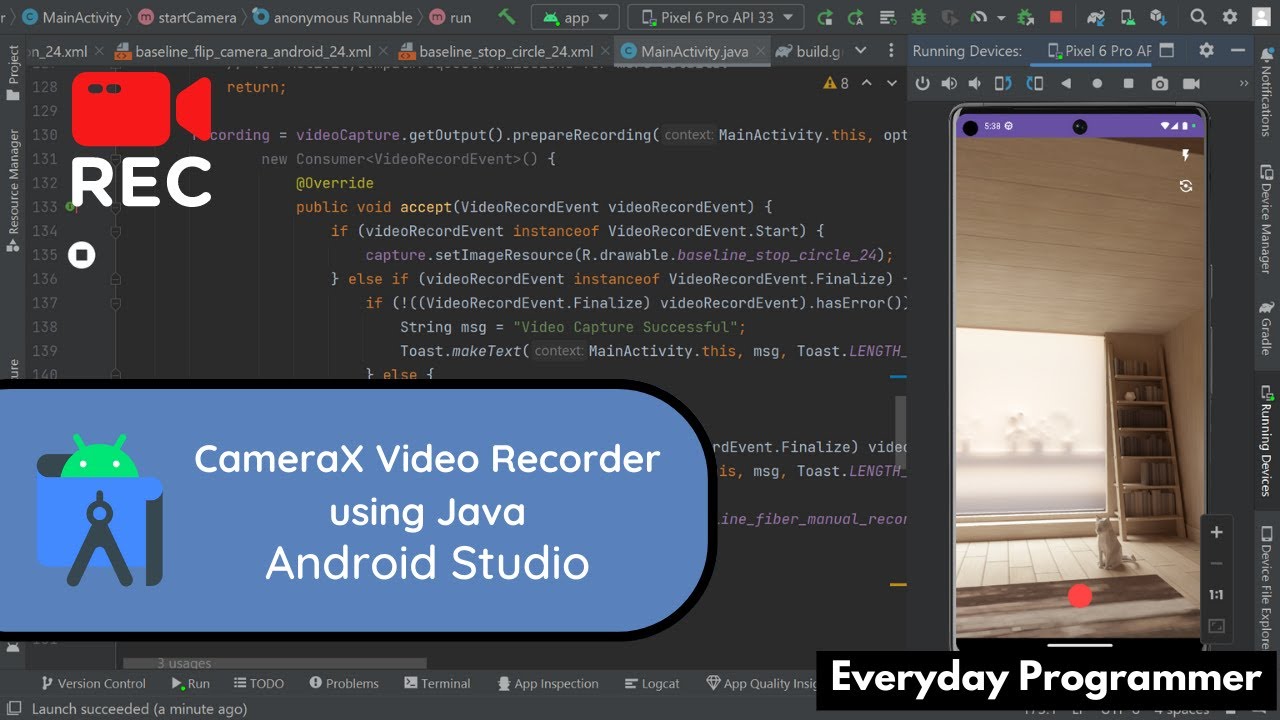Open the Terminal tool window
This screenshot has width=1280, height=720.
(x=438, y=684)
